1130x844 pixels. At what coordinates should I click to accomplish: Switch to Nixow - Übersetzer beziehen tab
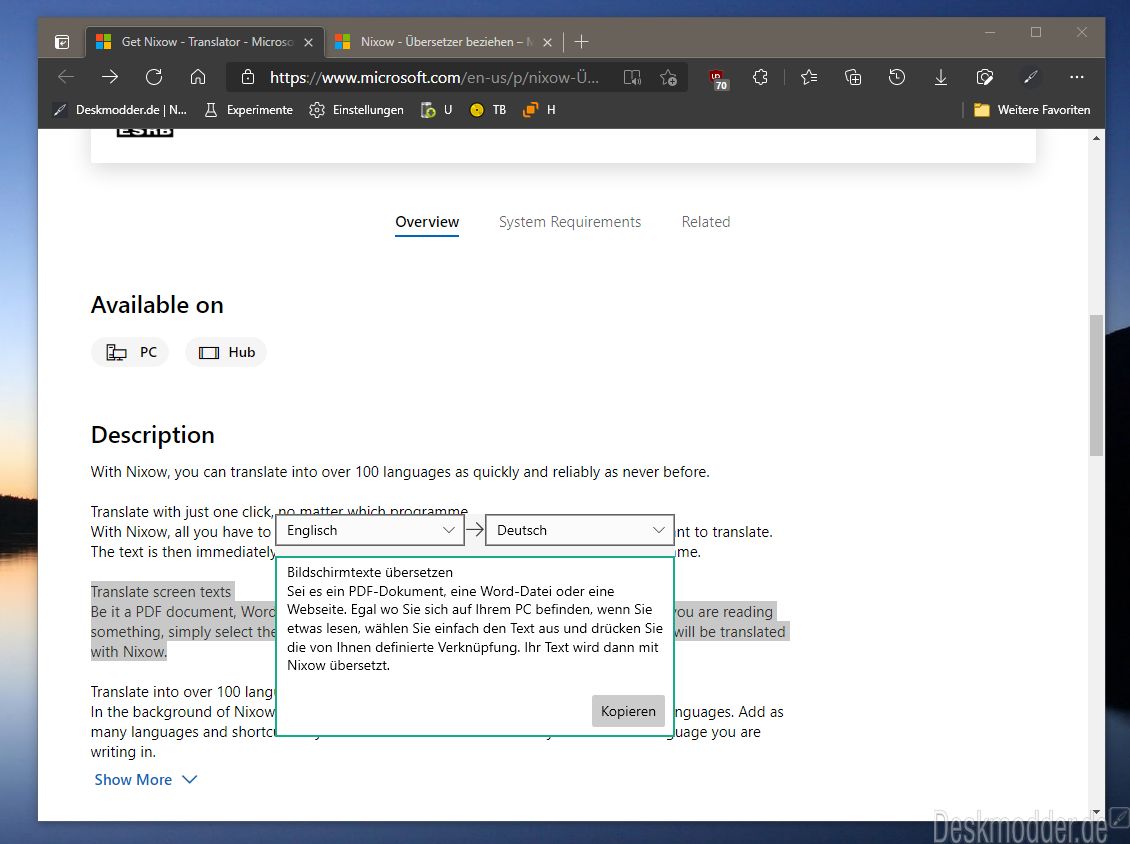pyautogui.click(x=444, y=42)
